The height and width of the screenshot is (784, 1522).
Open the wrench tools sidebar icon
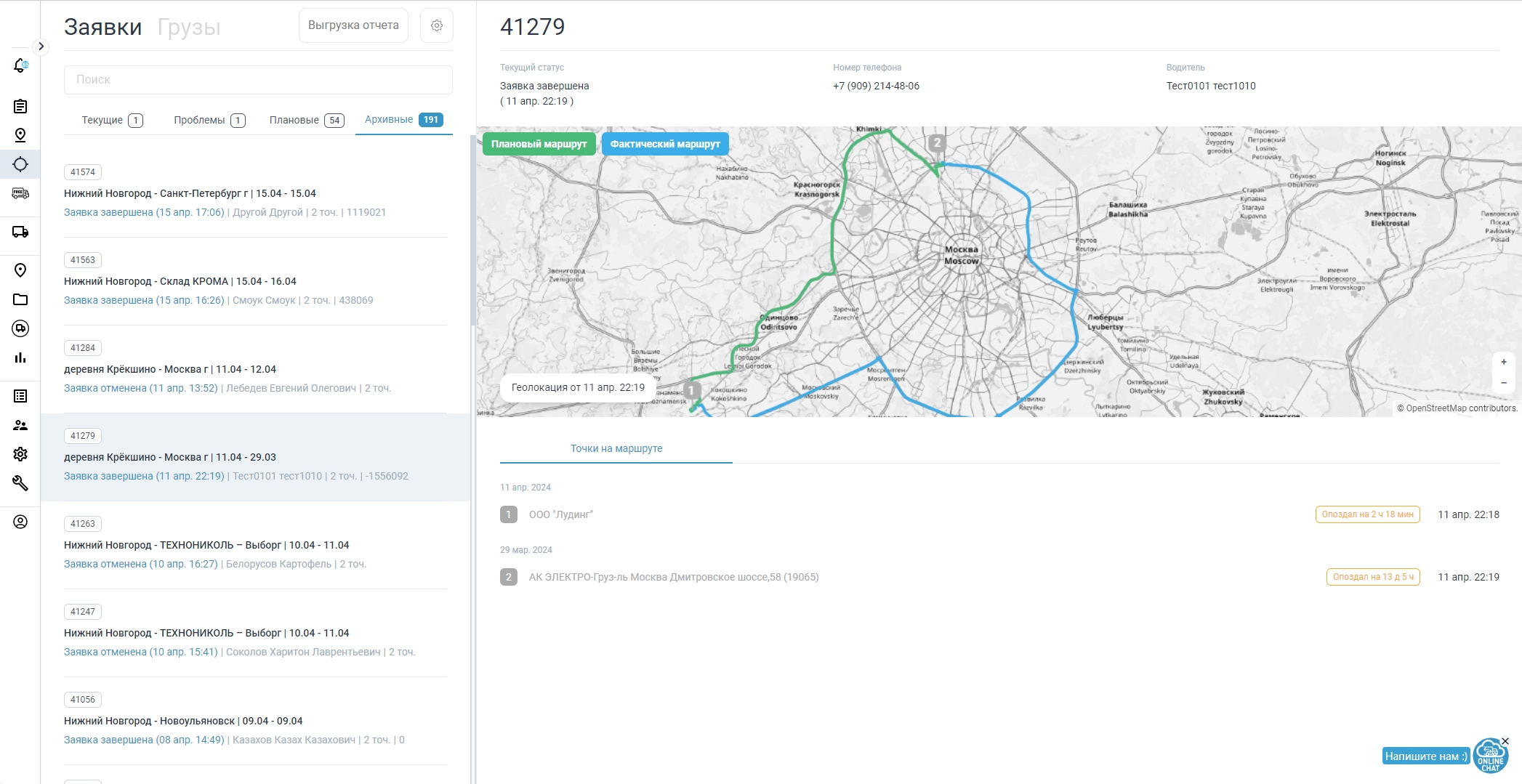(20, 483)
